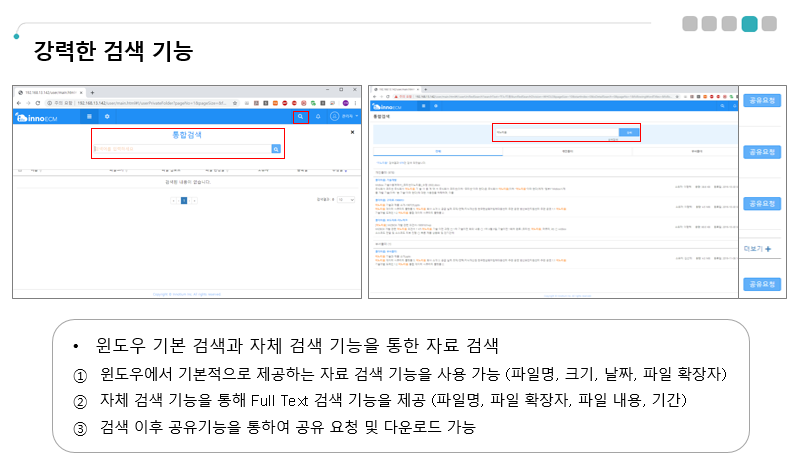The width and height of the screenshot is (800, 465).
Task: Open the settings gear in left innoECM header
Action: pos(107,117)
